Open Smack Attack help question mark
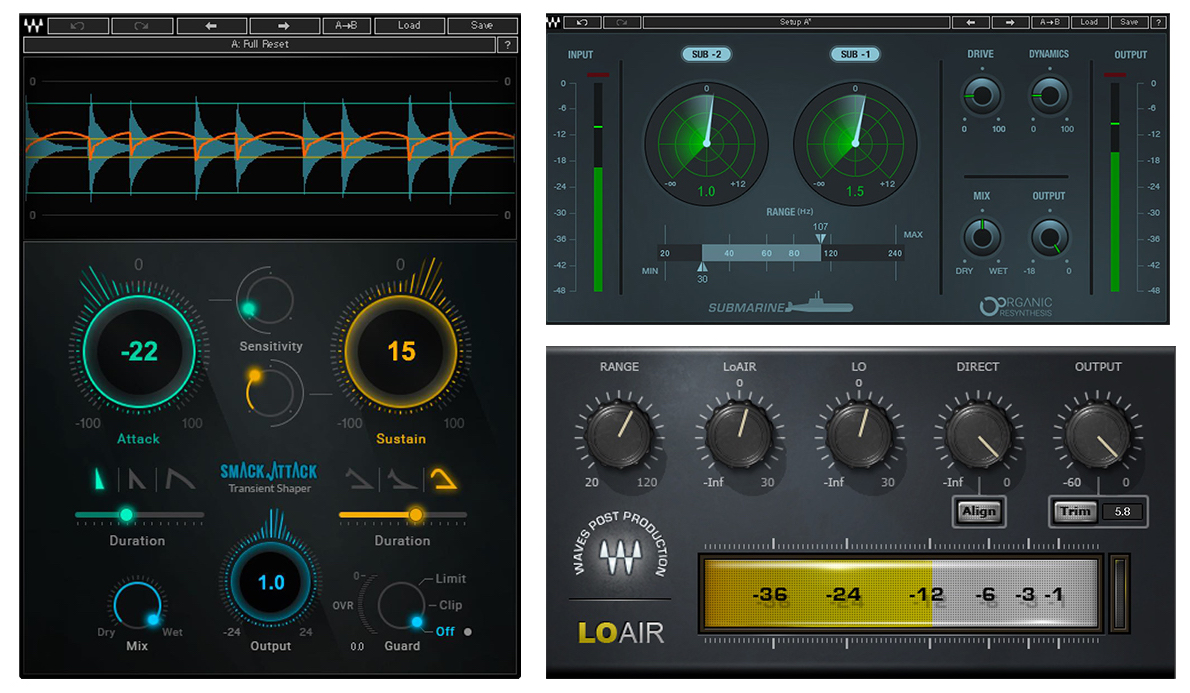1190x693 pixels. (x=508, y=45)
